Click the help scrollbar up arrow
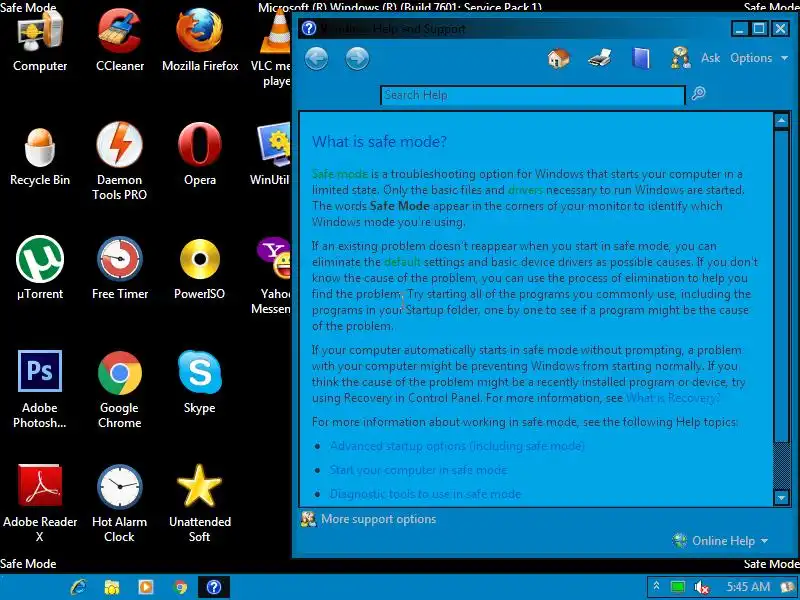Screen dimensions: 800x600 (782, 121)
